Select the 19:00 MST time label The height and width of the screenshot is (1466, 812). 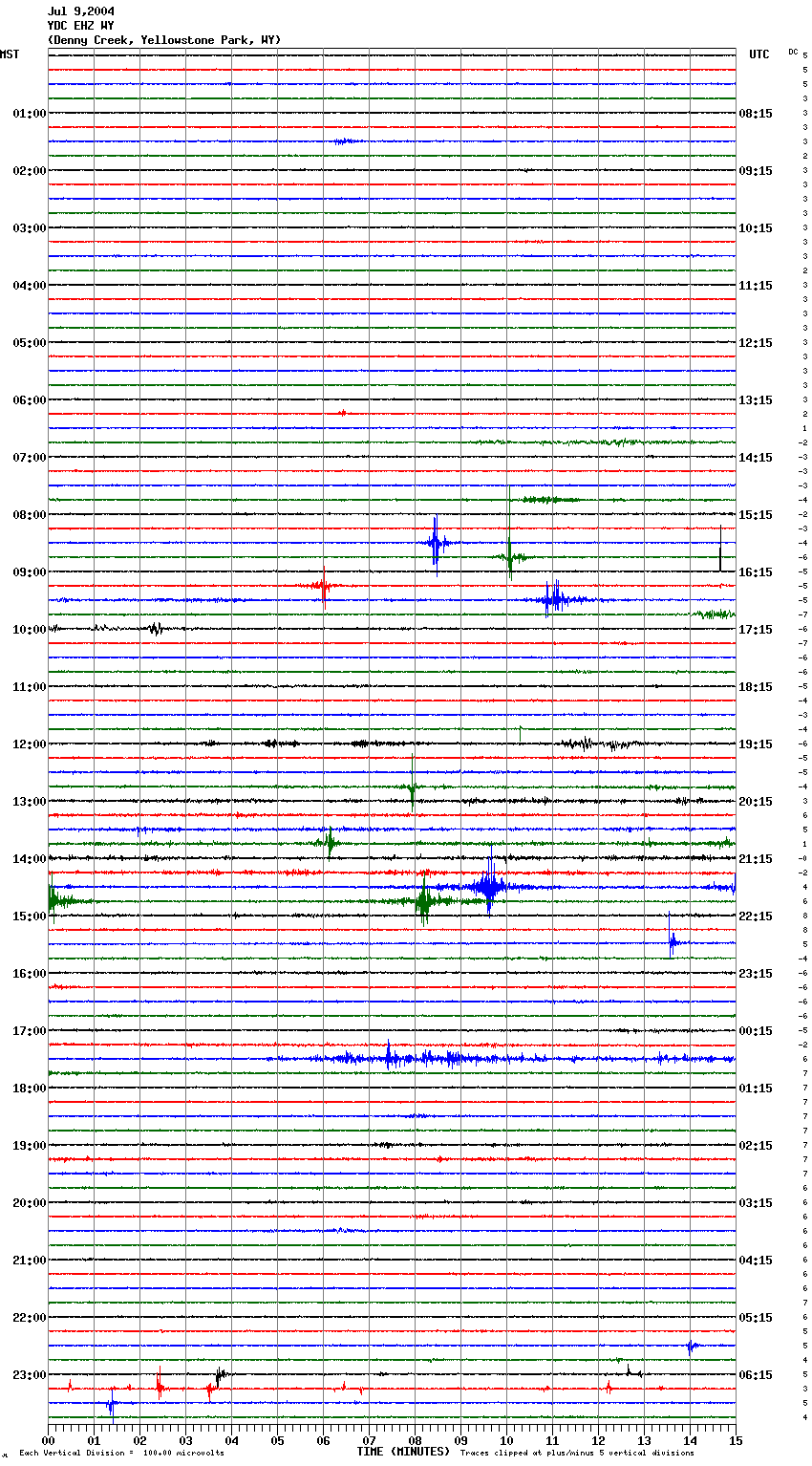click(29, 1146)
